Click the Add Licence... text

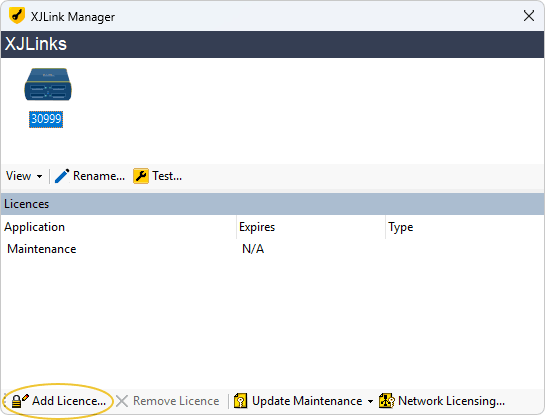tap(69, 401)
